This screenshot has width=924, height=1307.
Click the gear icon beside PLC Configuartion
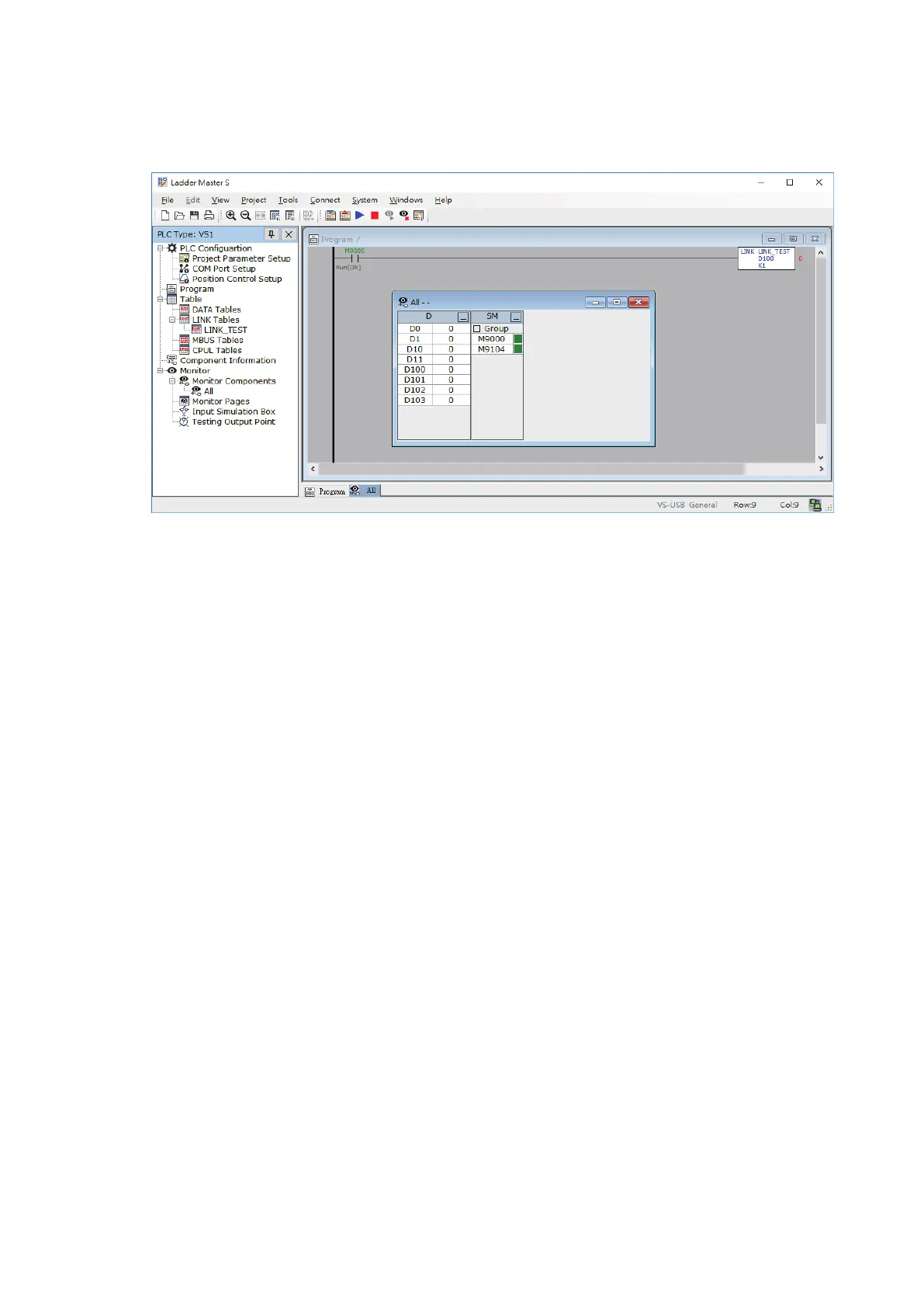tap(172, 248)
